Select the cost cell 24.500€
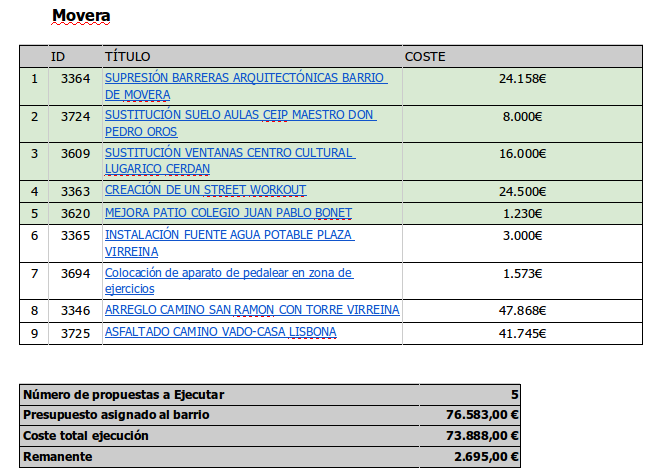654x475 pixels. (x=520, y=190)
